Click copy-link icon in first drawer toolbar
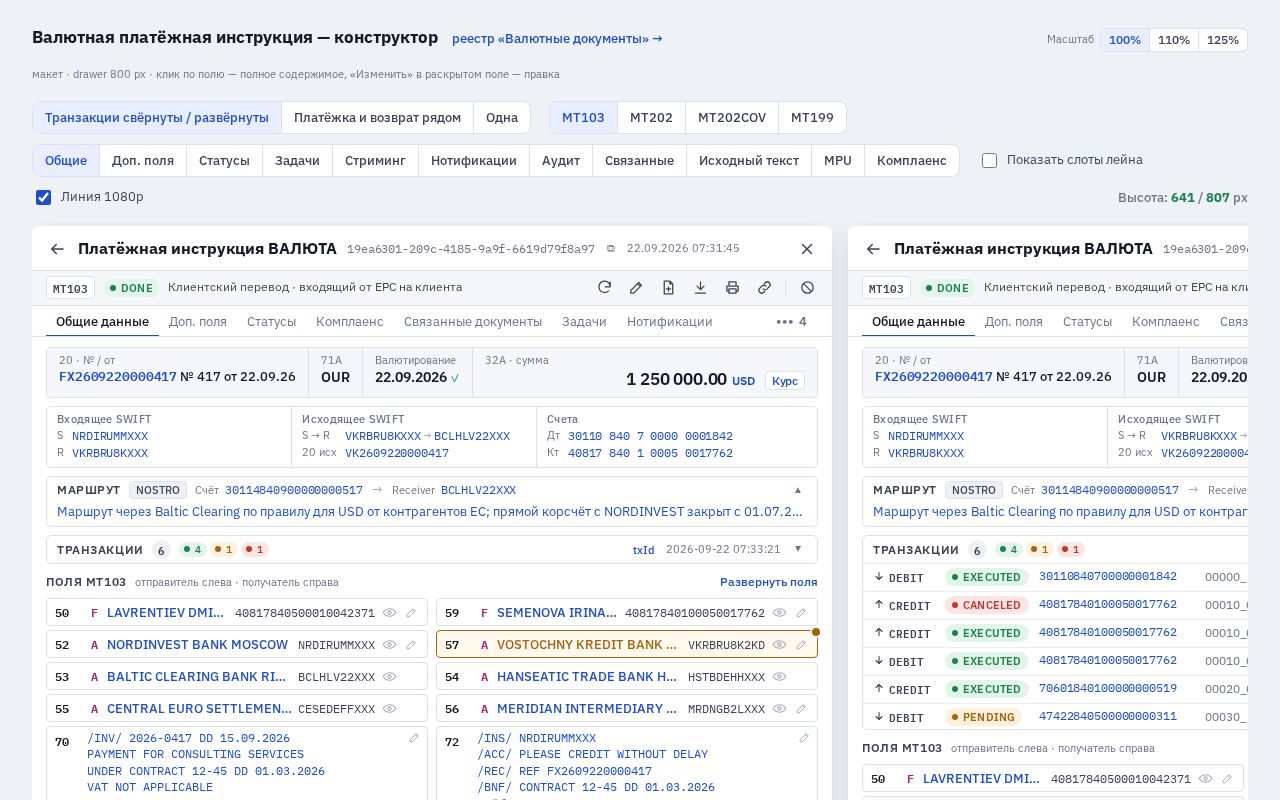Viewport: 1280px width, 800px height. [x=764, y=287]
